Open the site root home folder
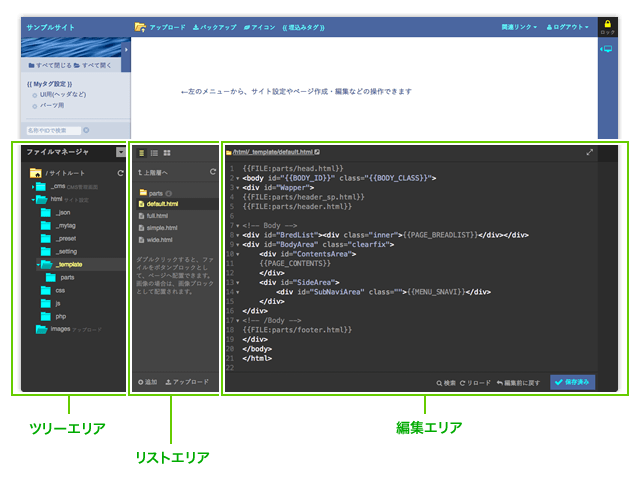The image size is (635, 478). pyautogui.click(x=36, y=173)
